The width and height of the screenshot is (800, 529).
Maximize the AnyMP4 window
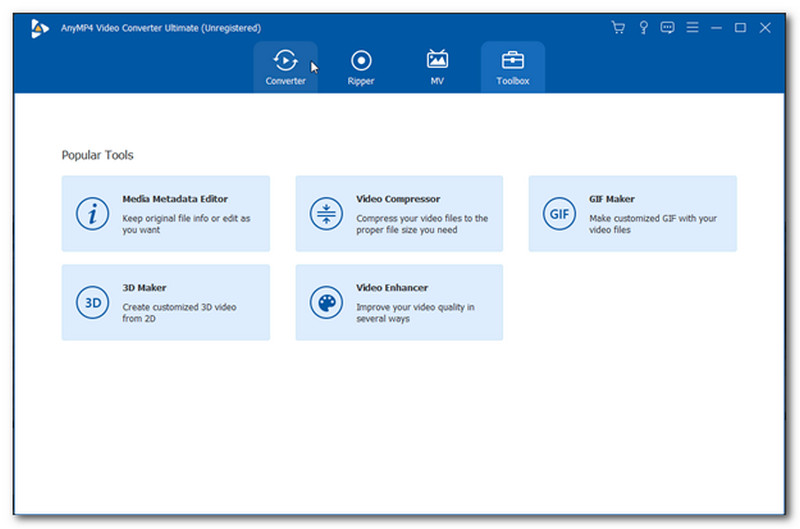pos(740,28)
